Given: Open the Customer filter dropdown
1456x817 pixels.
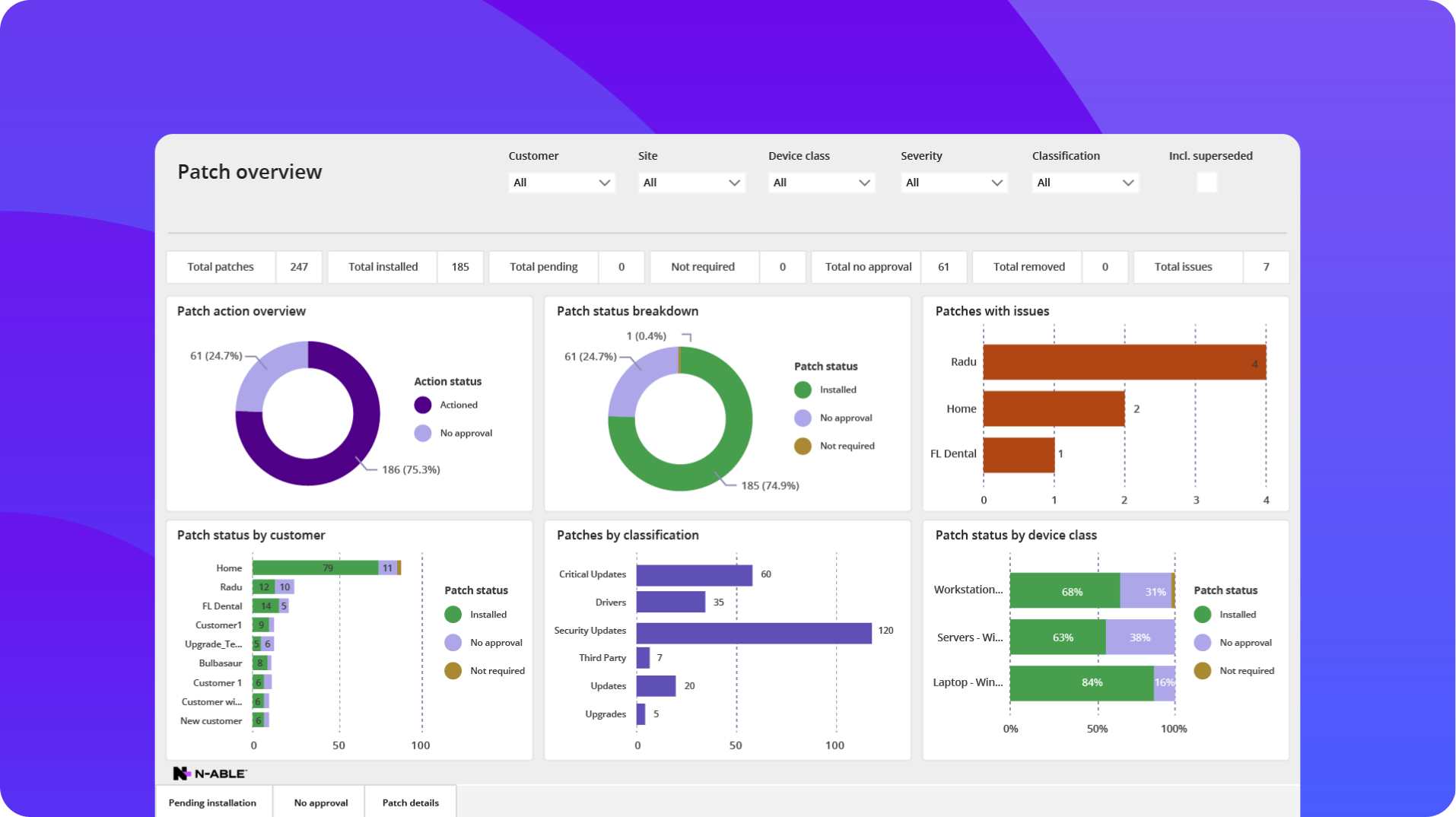Looking at the screenshot, I should click(x=561, y=183).
